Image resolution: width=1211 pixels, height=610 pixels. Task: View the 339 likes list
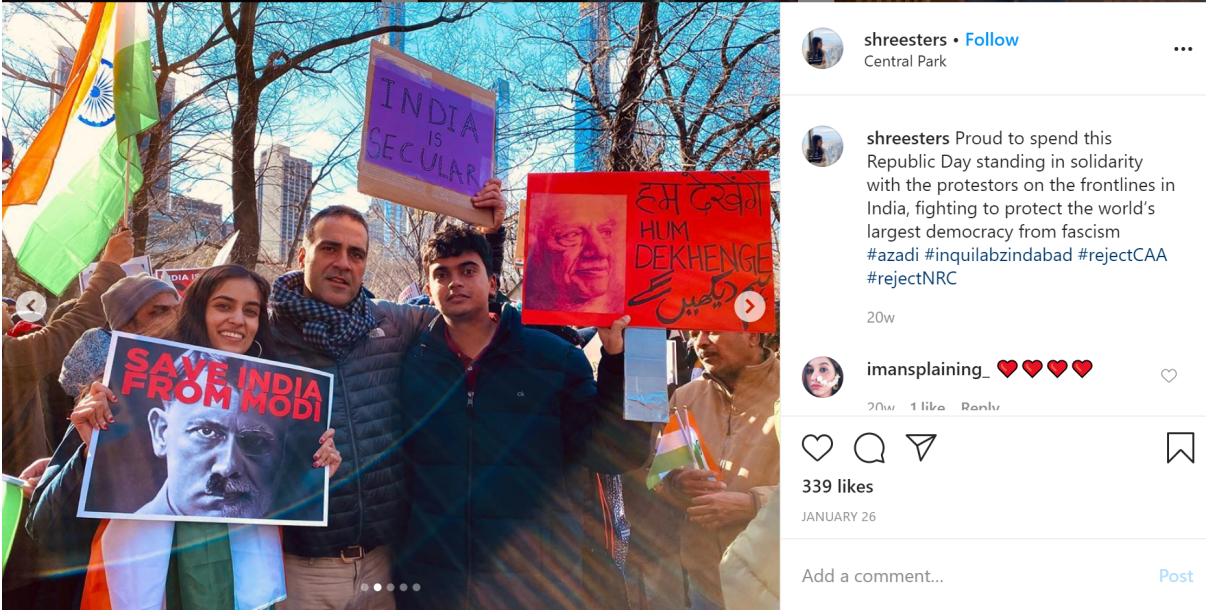tap(838, 487)
